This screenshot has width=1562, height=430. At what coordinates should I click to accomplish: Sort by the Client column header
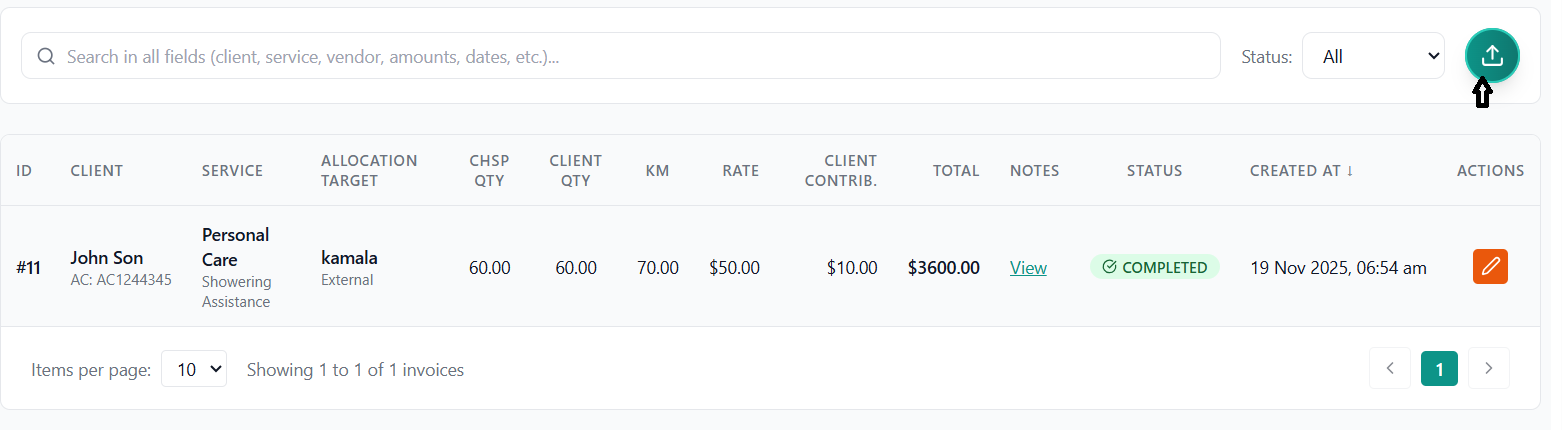click(x=96, y=171)
